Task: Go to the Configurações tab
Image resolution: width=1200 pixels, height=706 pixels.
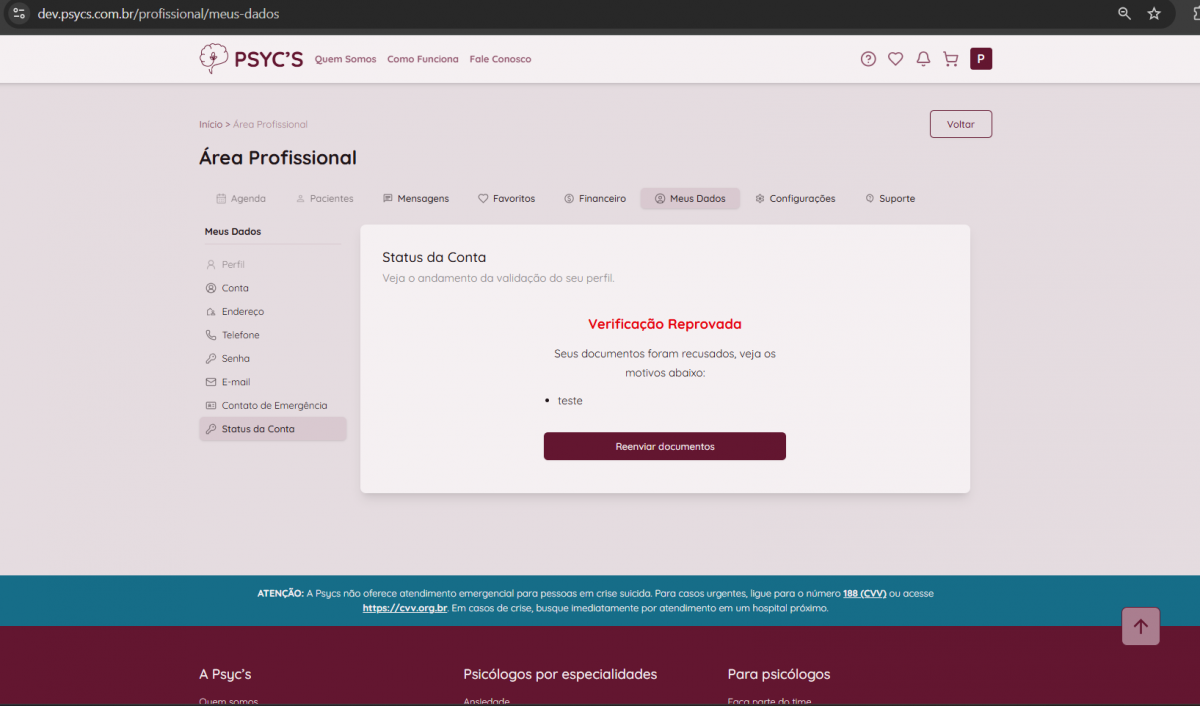Action: click(x=795, y=199)
